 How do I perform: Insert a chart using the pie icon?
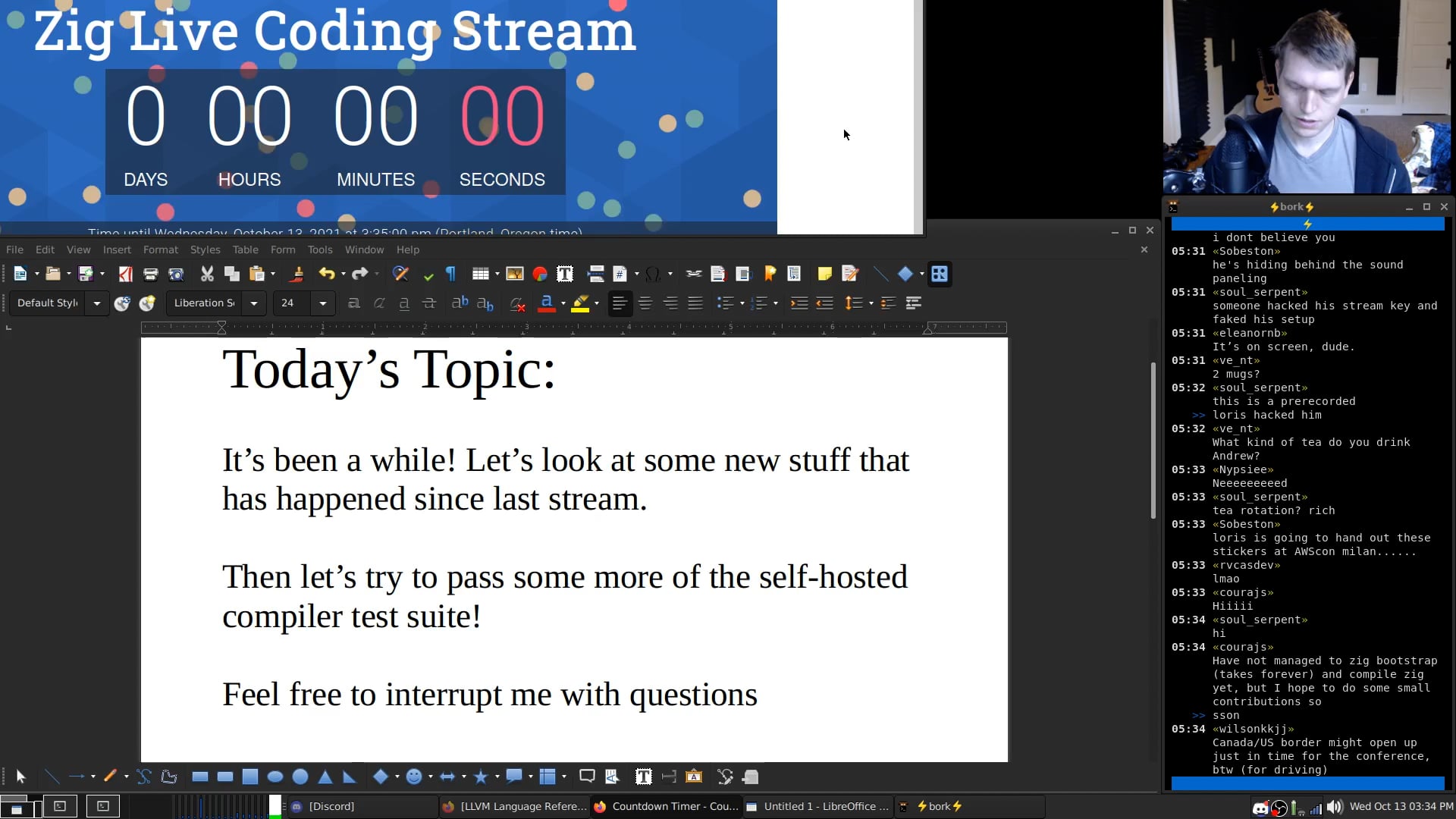pyautogui.click(x=540, y=275)
